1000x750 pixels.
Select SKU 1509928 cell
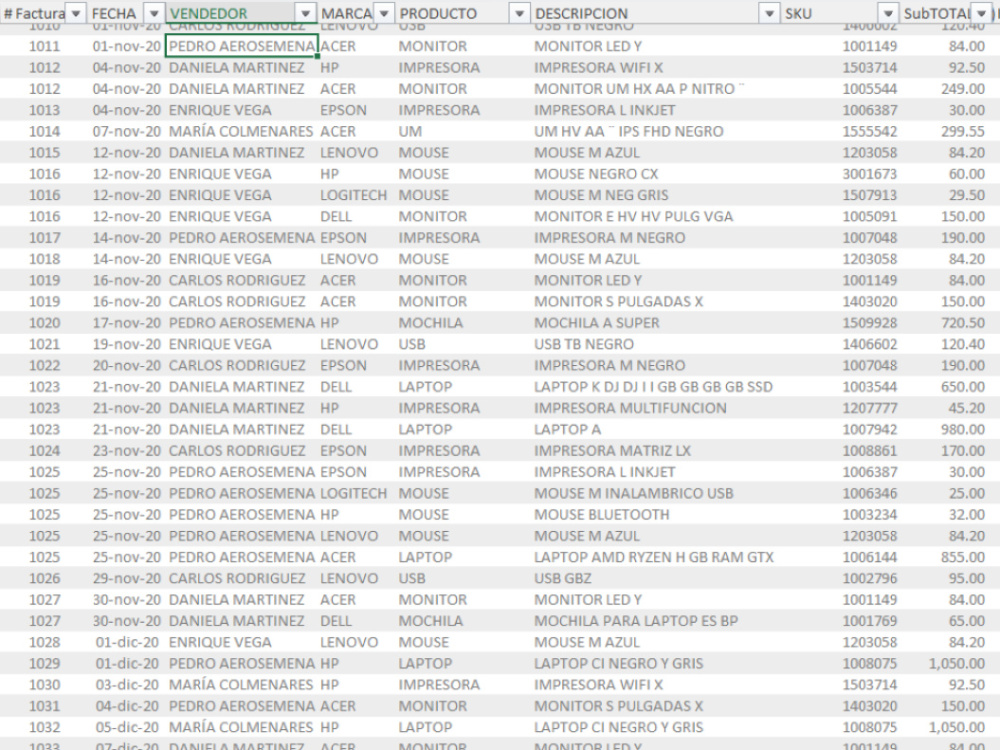(869, 323)
